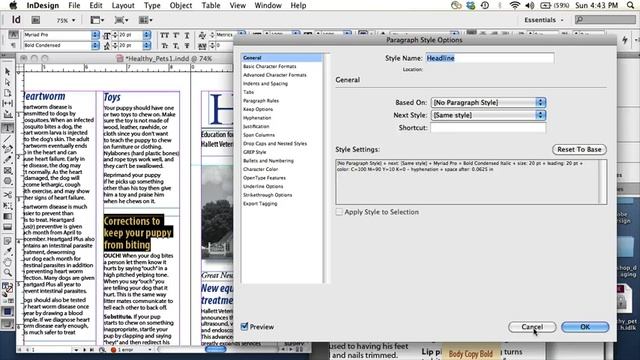Screen dimensions: 640x360
Task: Open the Window menu
Action: [268, 5]
